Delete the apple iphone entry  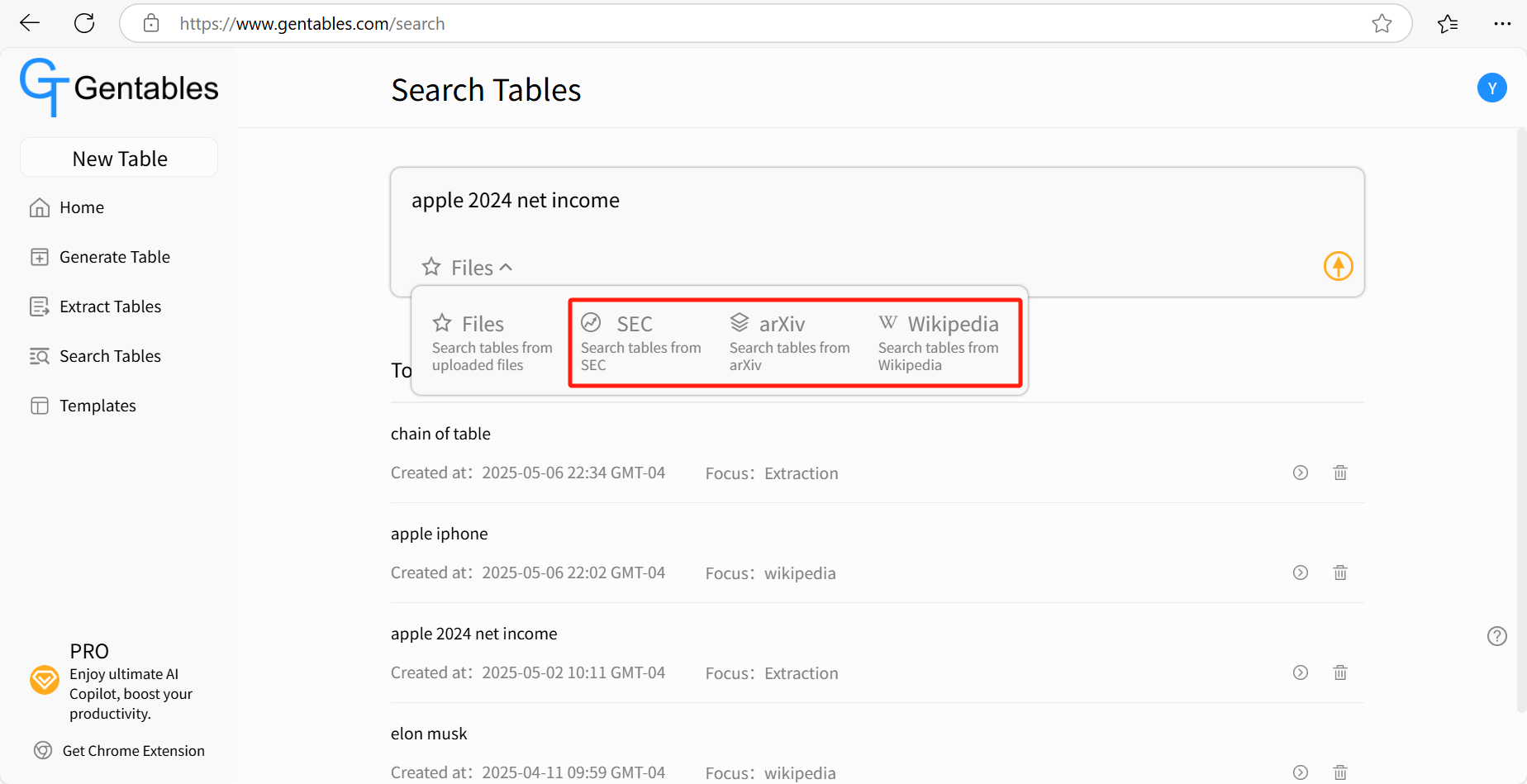(x=1340, y=573)
